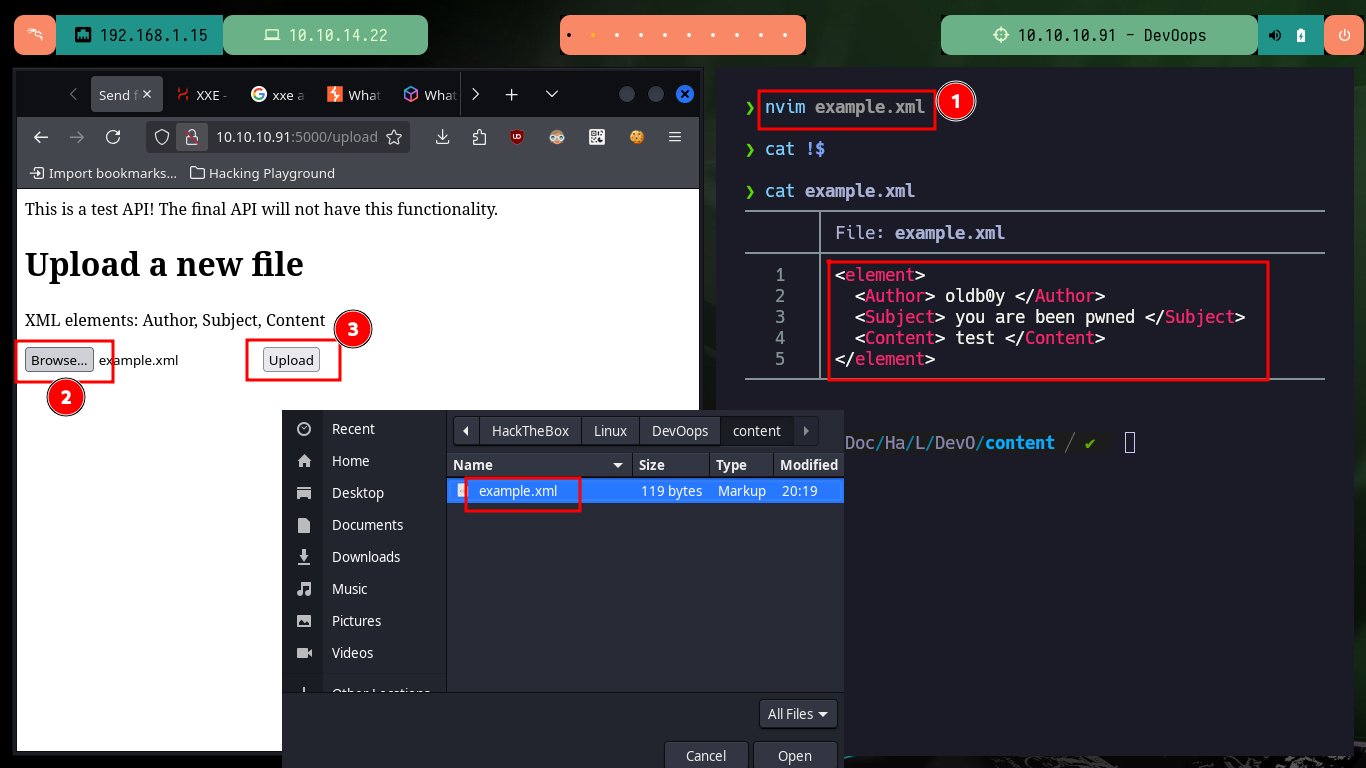Select Downloads in file dialog sidebar

tap(364, 557)
